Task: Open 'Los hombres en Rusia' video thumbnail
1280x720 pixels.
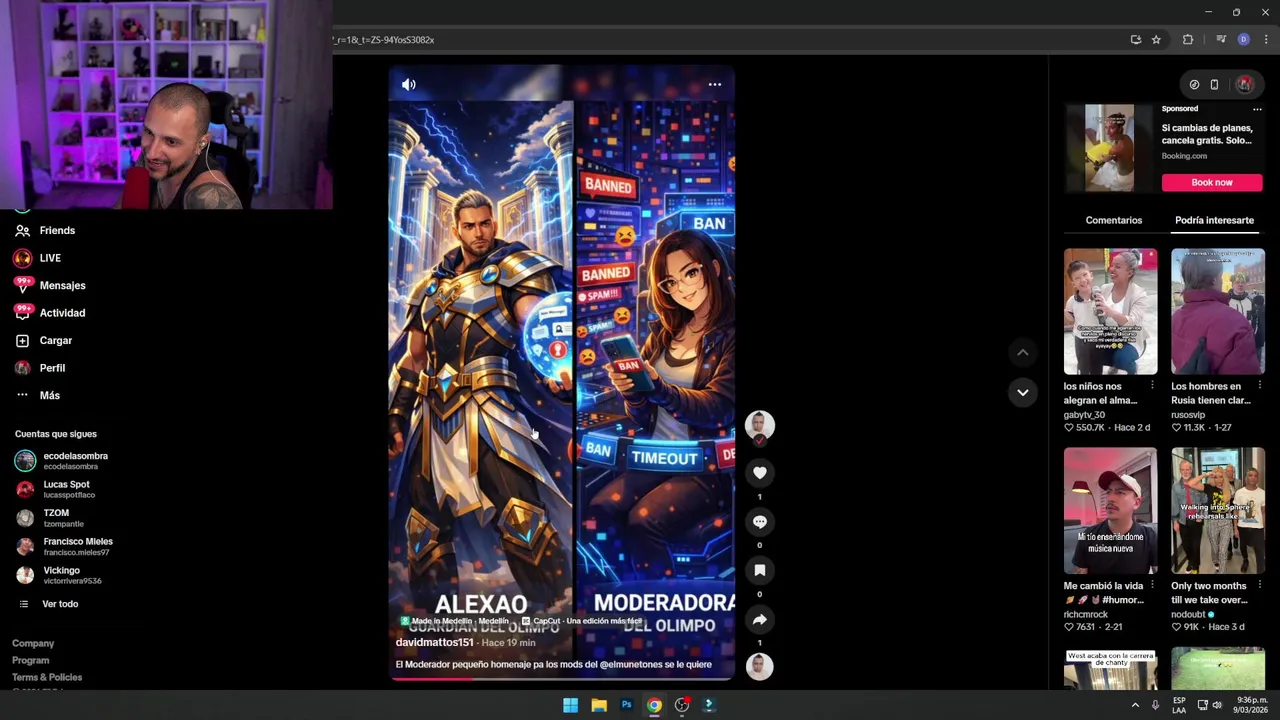Action: 1217,312
